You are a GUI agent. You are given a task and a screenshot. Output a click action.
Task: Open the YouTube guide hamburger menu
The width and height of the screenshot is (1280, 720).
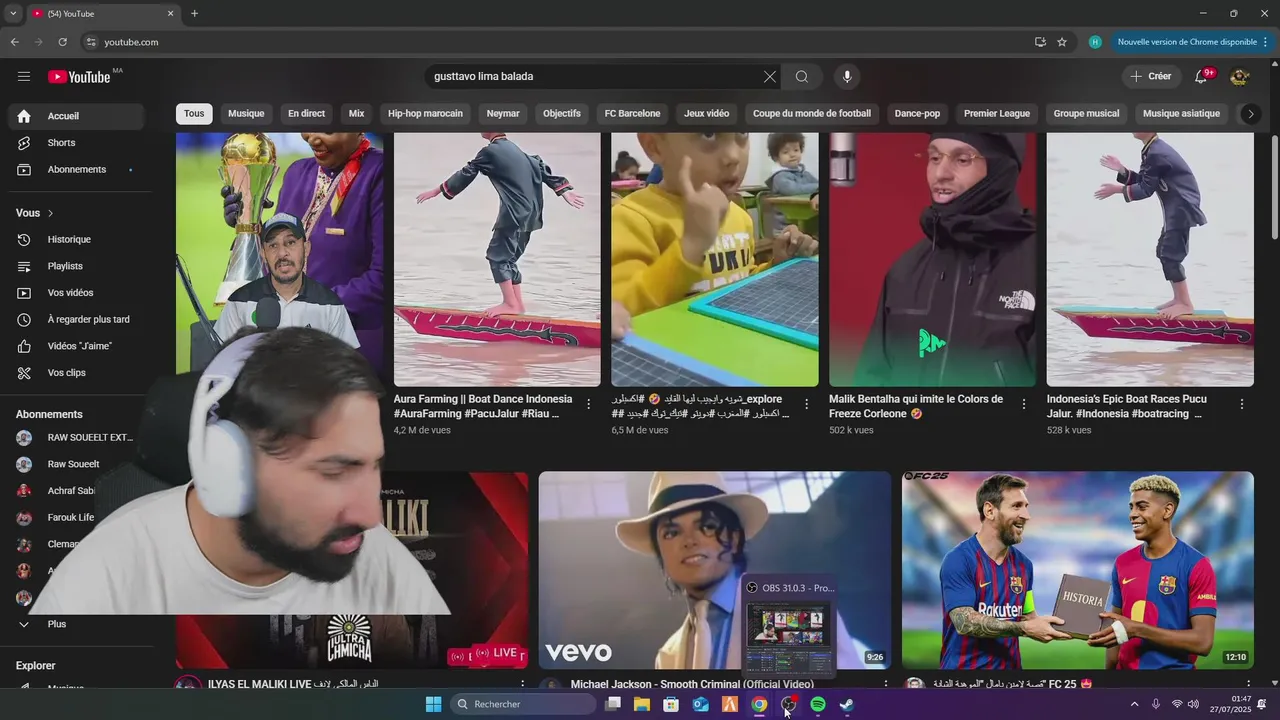click(24, 76)
